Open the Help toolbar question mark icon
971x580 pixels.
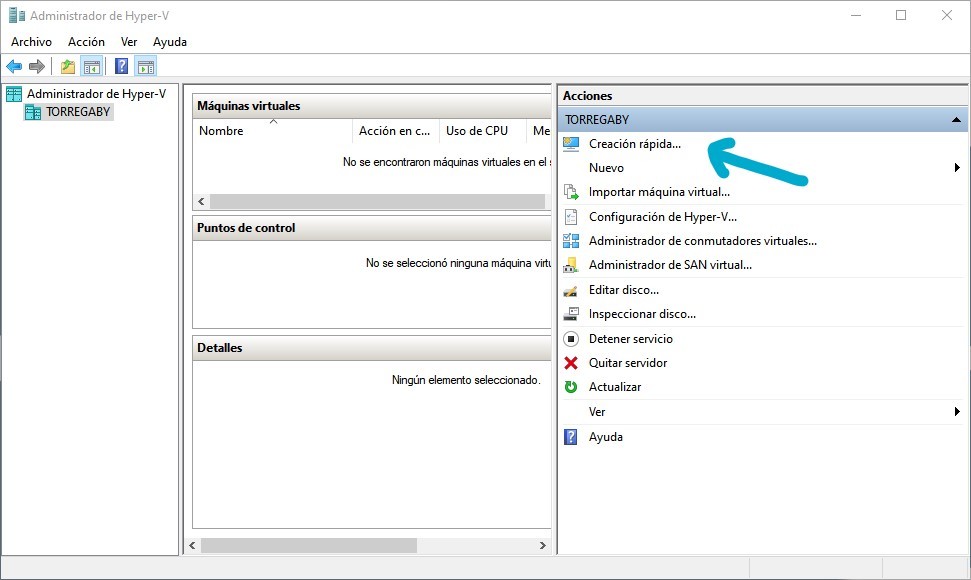122,66
